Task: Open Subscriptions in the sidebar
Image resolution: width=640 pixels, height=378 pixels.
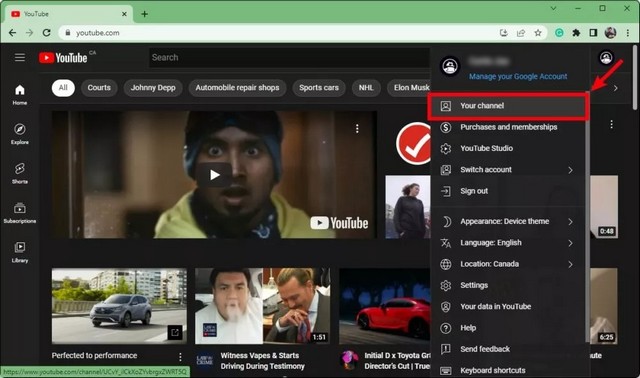Action: coord(20,213)
